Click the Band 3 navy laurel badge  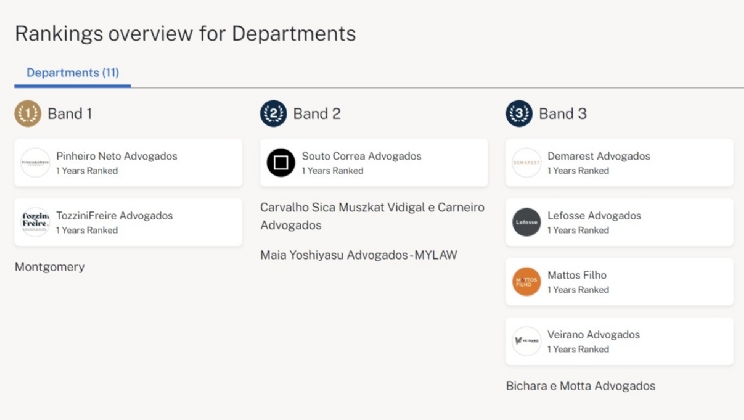point(519,114)
